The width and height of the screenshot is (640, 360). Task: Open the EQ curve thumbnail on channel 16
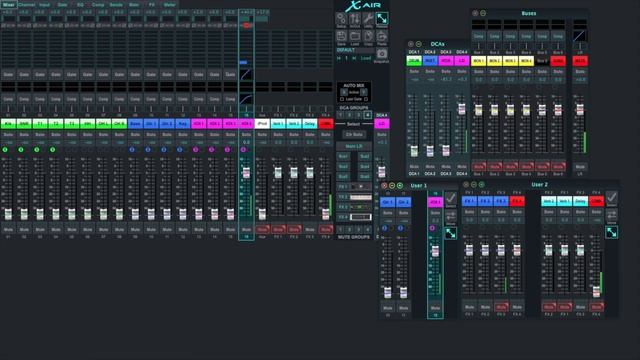click(x=246, y=74)
